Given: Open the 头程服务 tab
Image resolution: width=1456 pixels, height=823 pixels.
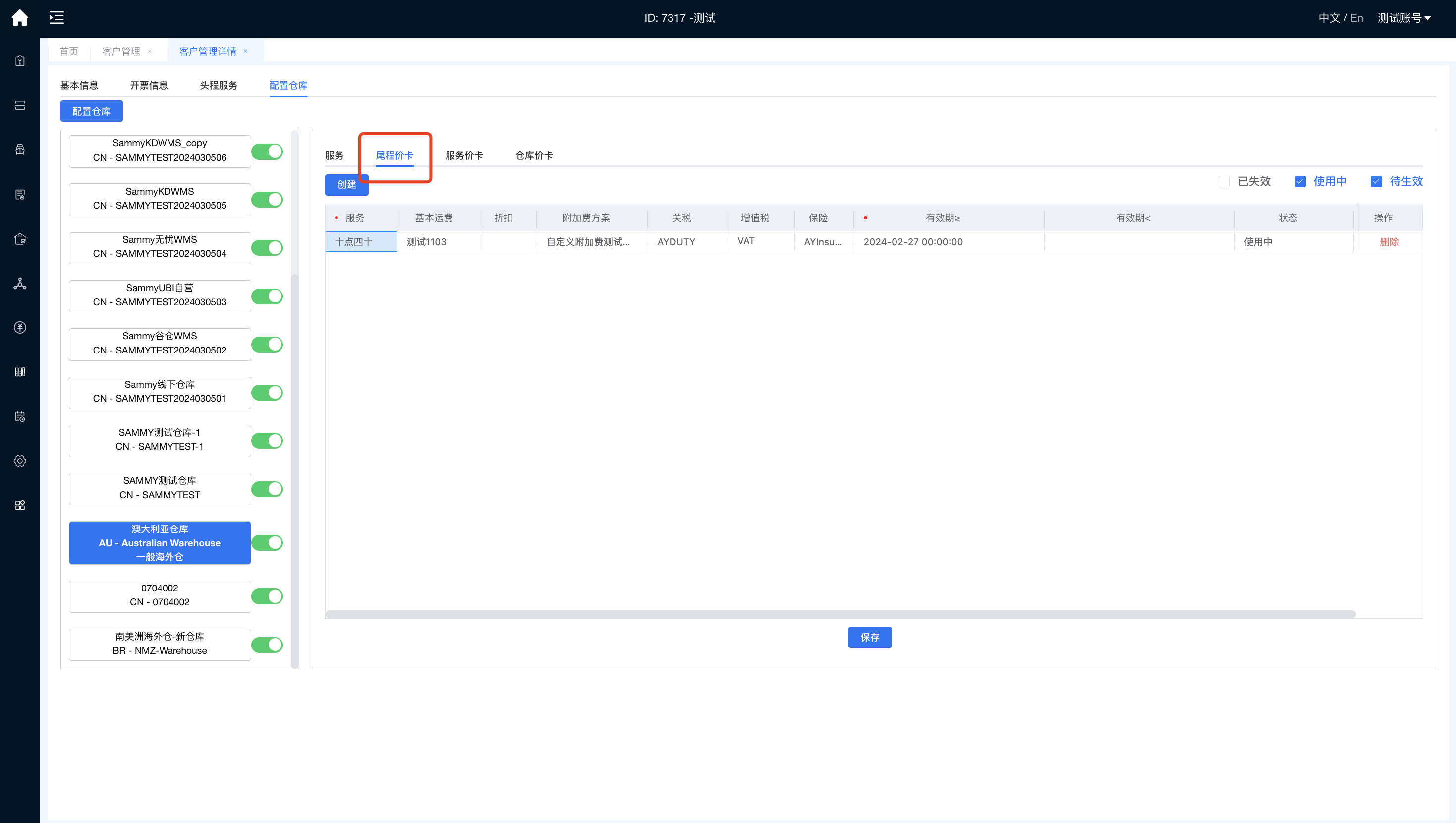Looking at the screenshot, I should tap(219, 85).
